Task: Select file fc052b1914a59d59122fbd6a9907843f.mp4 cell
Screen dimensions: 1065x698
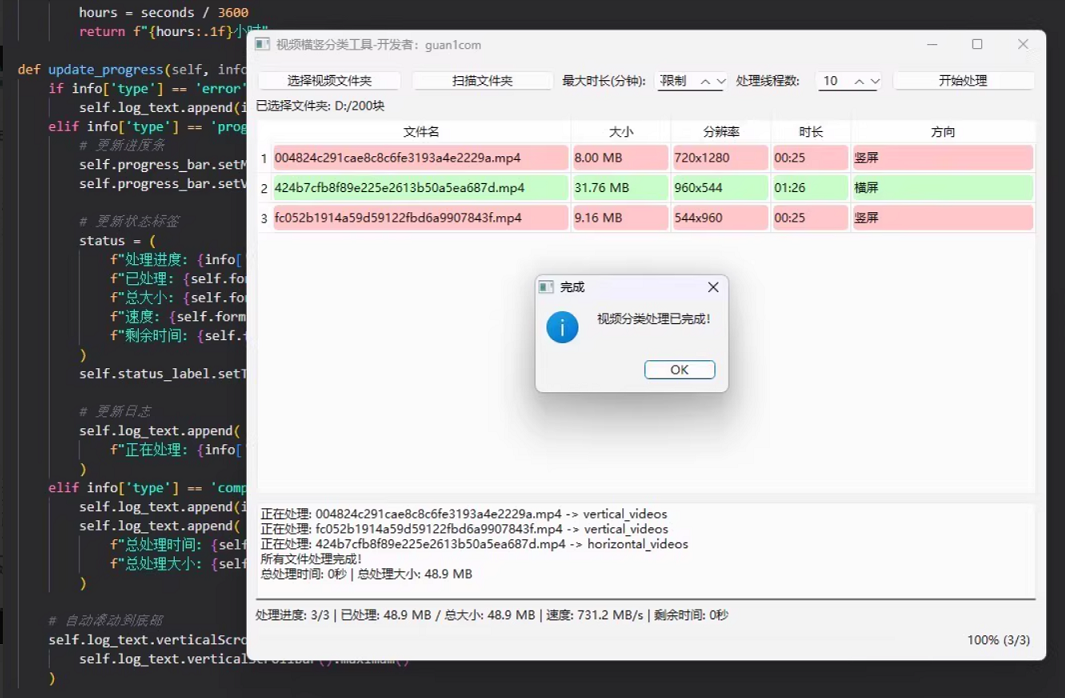Action: [x=420, y=217]
